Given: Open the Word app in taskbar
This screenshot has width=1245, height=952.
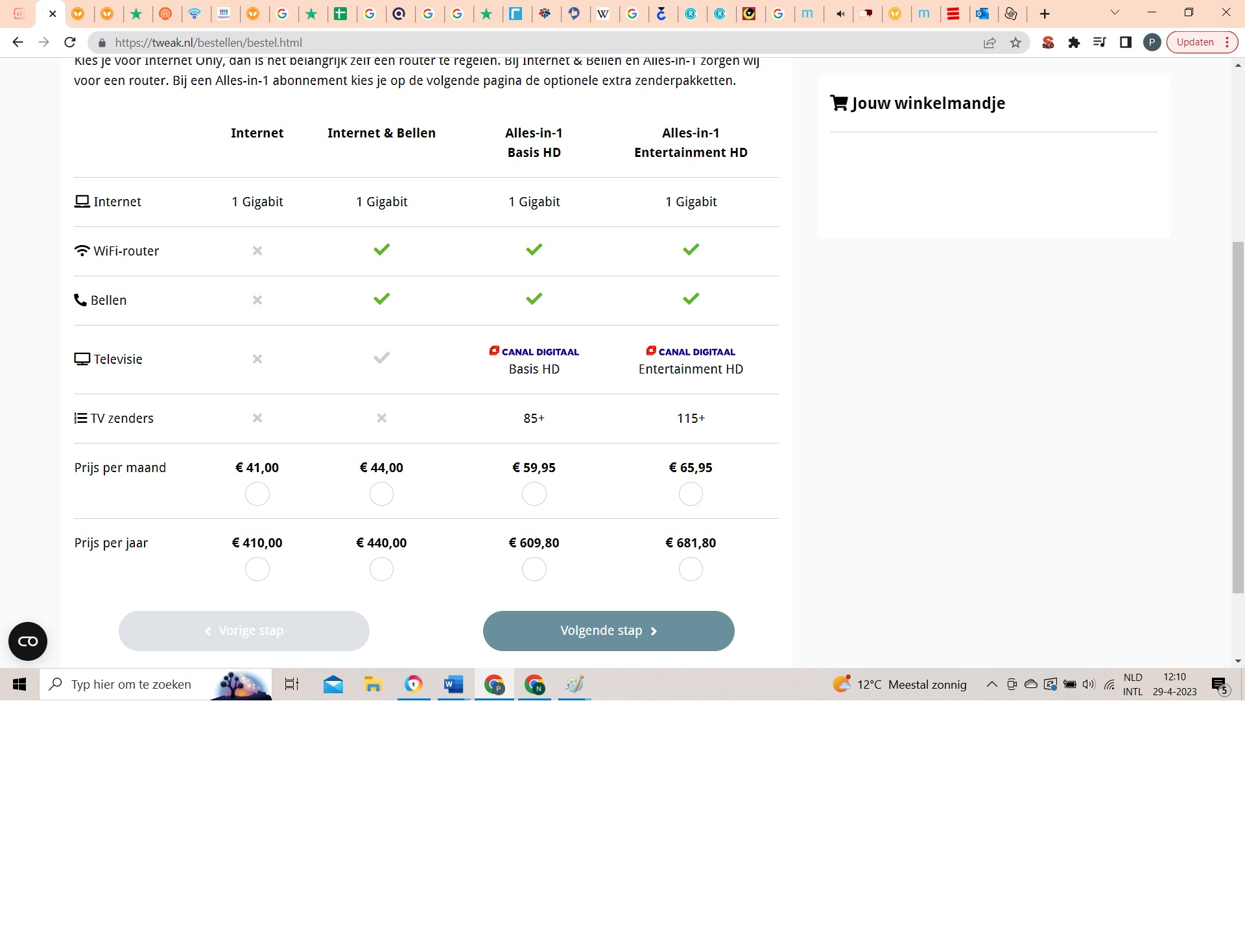Looking at the screenshot, I should coord(453,684).
